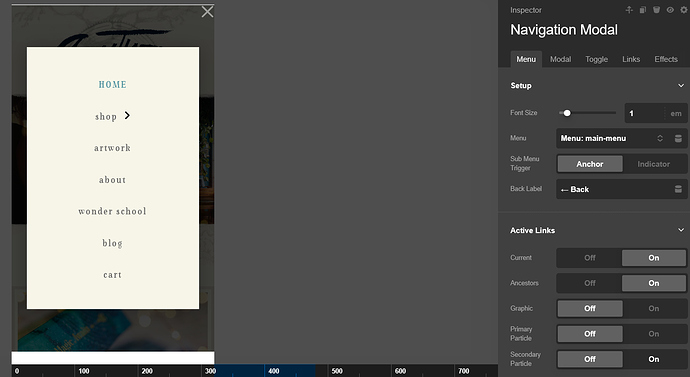Click the move/navigate element icon in Inspector header

pos(629,10)
